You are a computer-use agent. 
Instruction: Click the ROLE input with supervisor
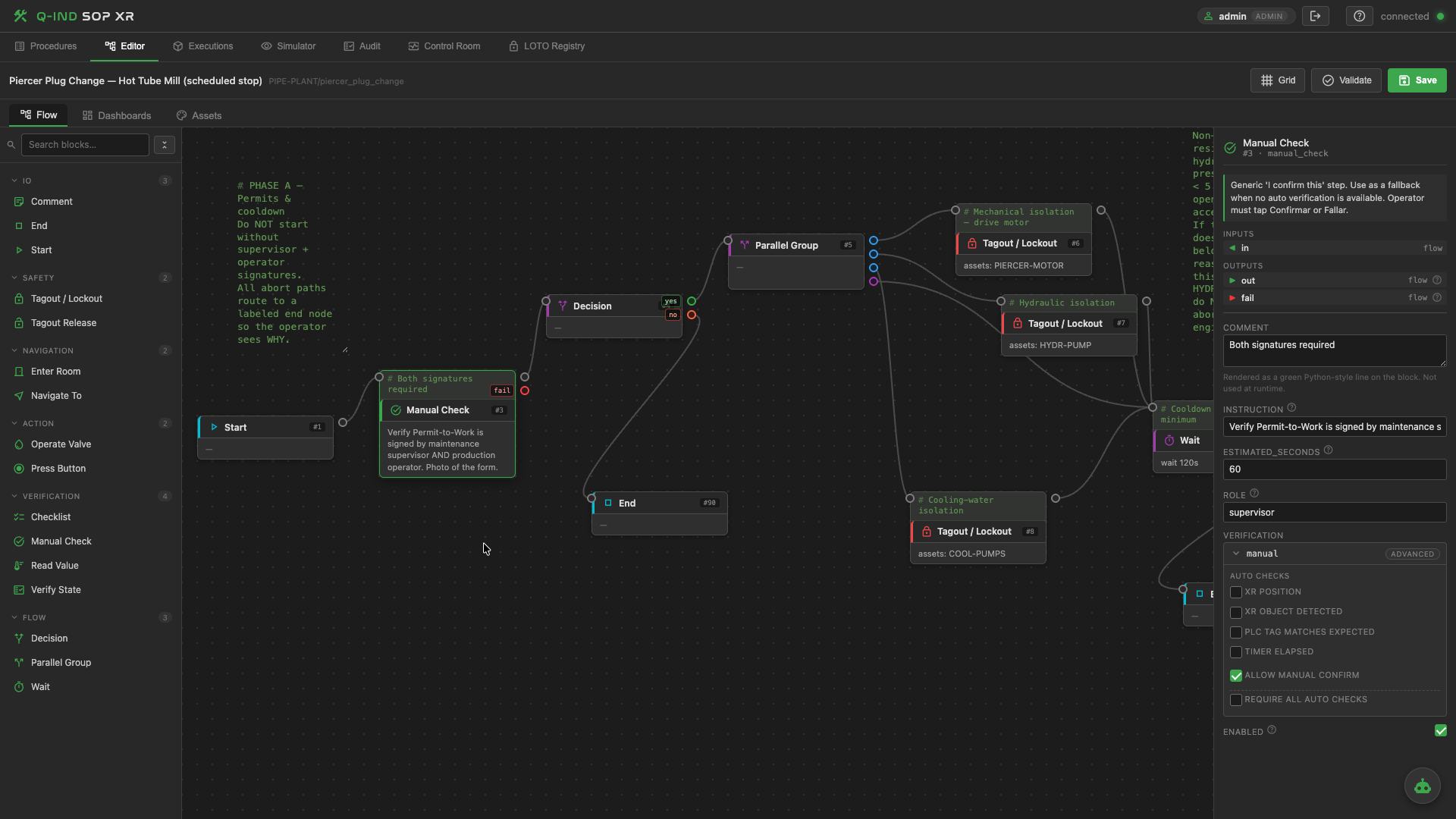1335,513
